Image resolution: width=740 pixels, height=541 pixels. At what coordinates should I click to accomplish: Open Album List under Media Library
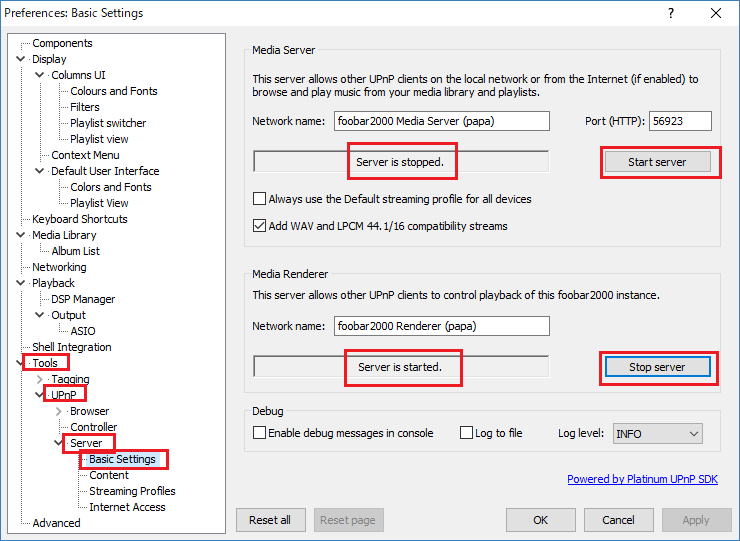coord(76,251)
